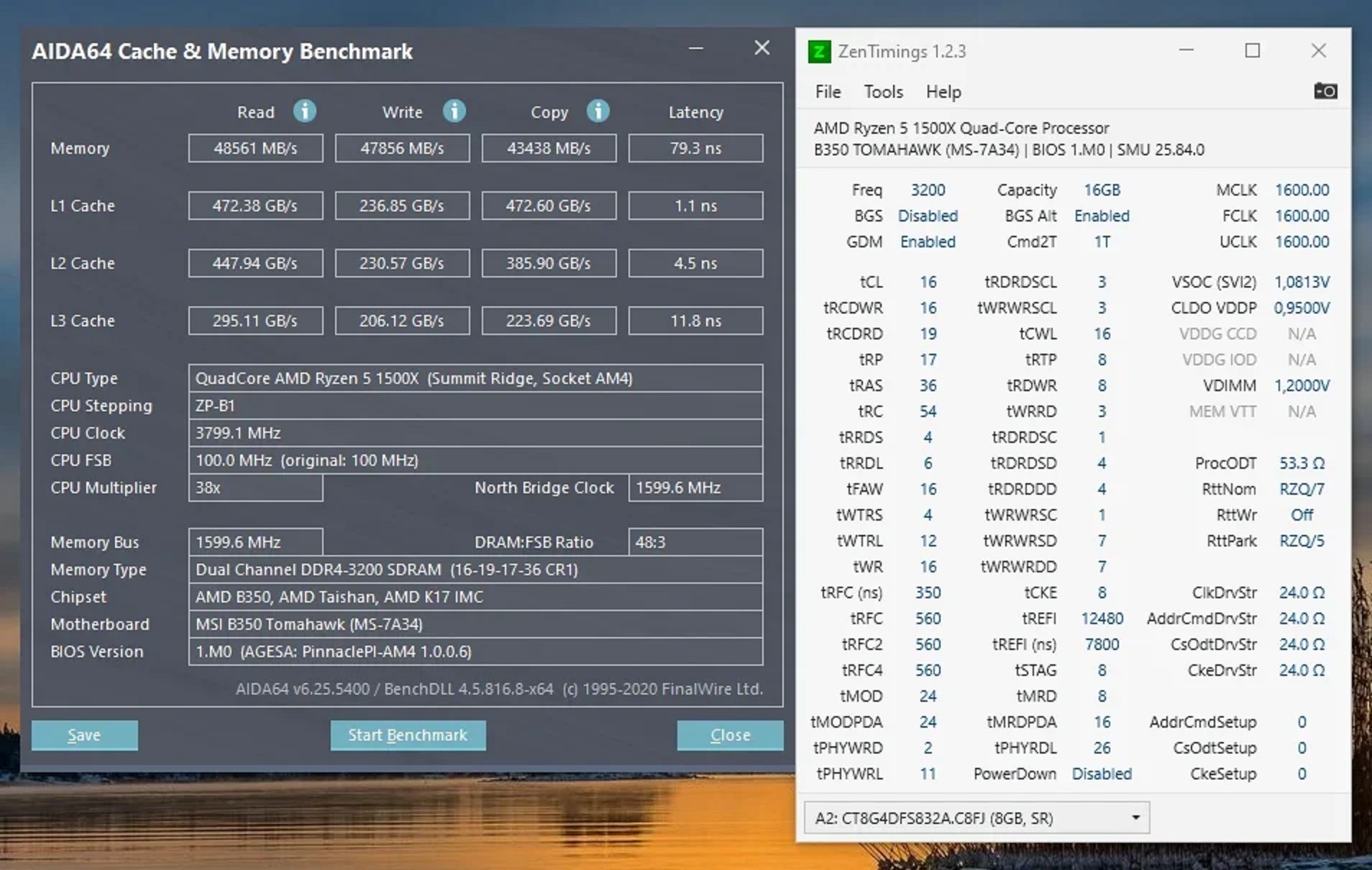Expand the memory module slot dropdown
1372x870 pixels.
[977, 818]
